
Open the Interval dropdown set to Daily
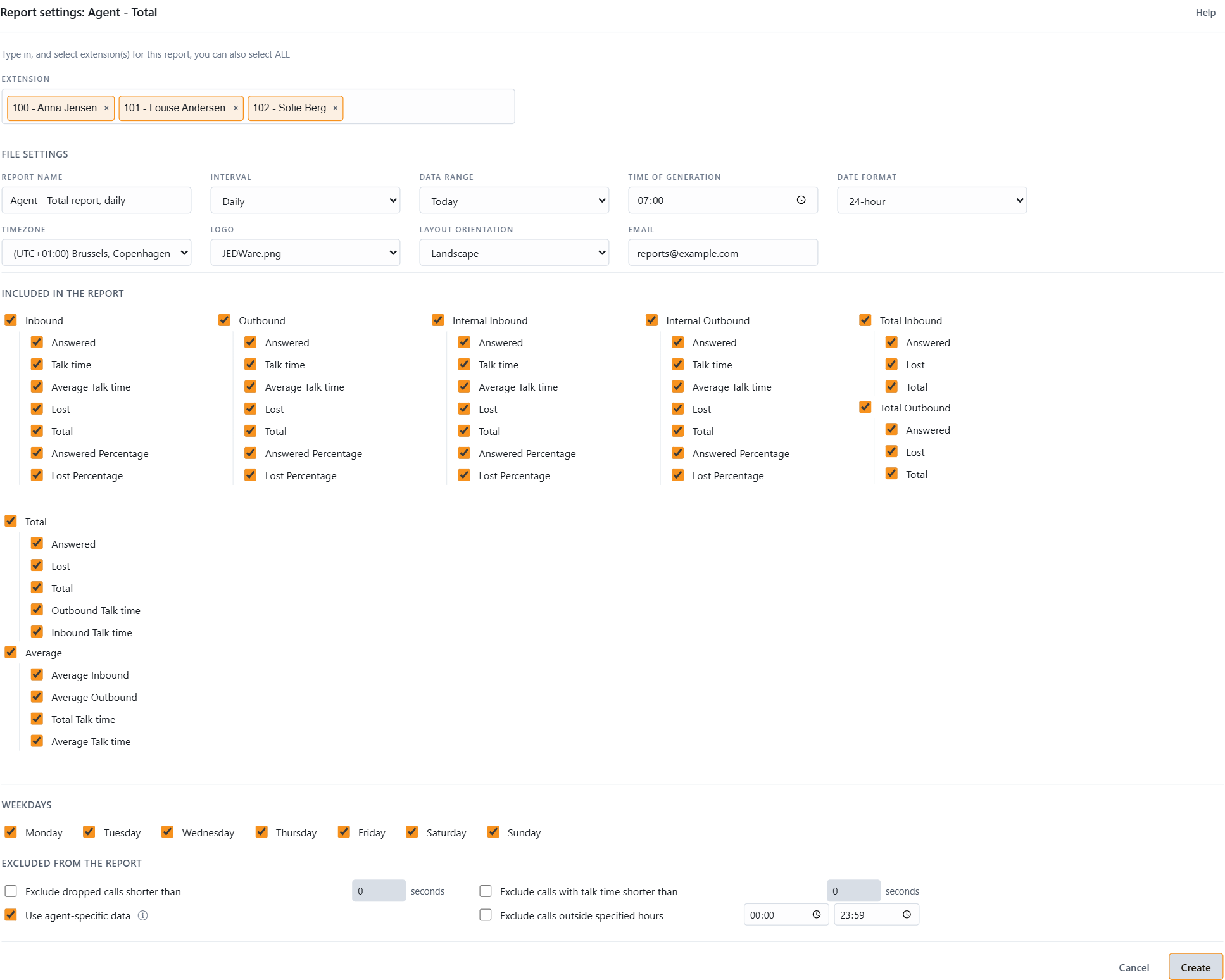point(305,201)
